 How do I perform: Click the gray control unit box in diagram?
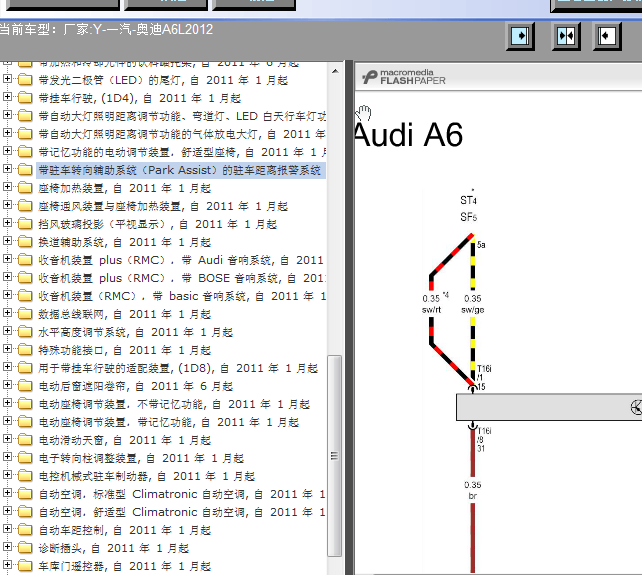(x=549, y=407)
